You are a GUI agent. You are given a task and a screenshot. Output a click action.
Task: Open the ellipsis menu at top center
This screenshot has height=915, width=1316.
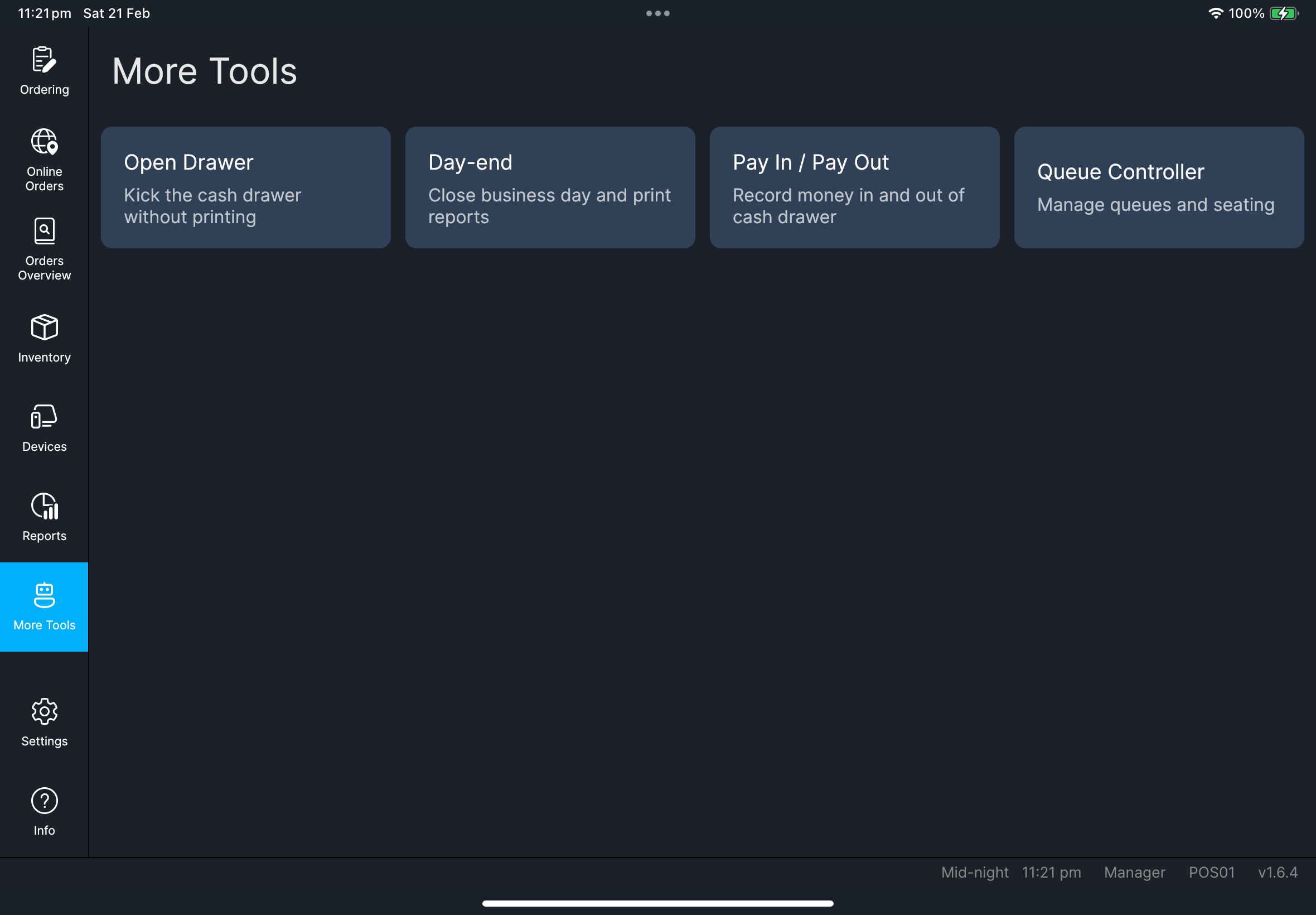coord(657,13)
